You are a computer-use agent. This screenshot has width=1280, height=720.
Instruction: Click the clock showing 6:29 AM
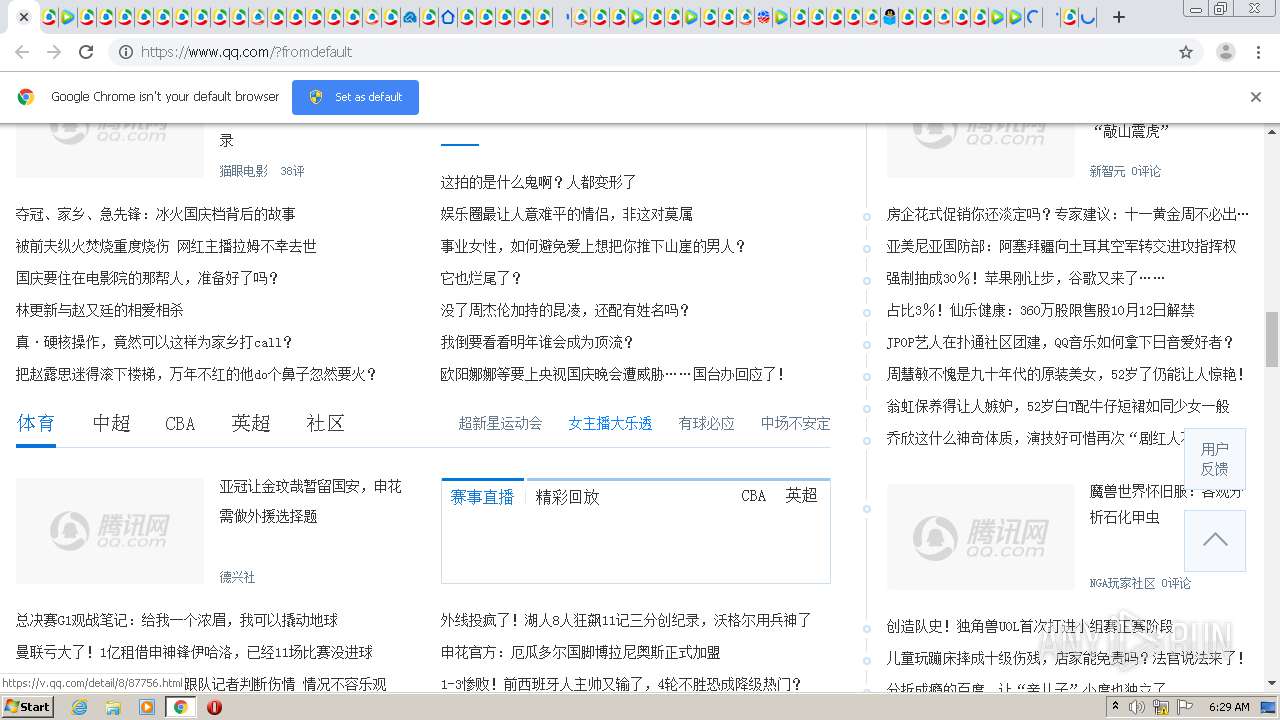(x=1229, y=707)
